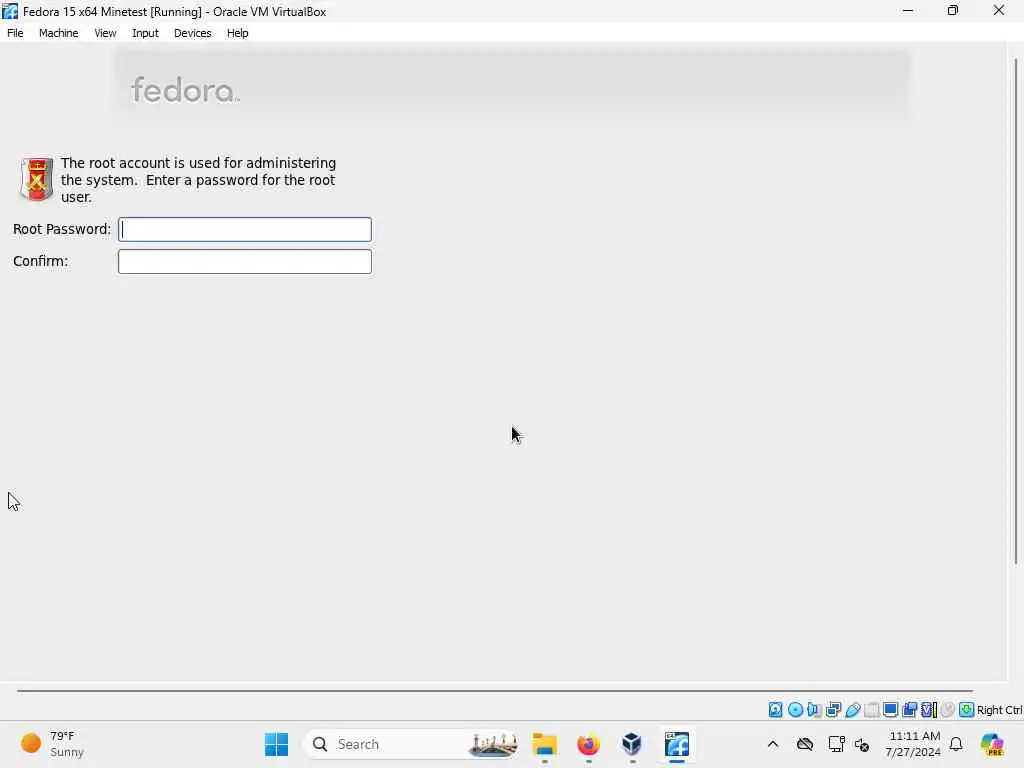
Task: Click the VirtualBox window title icon
Action: [10, 11]
